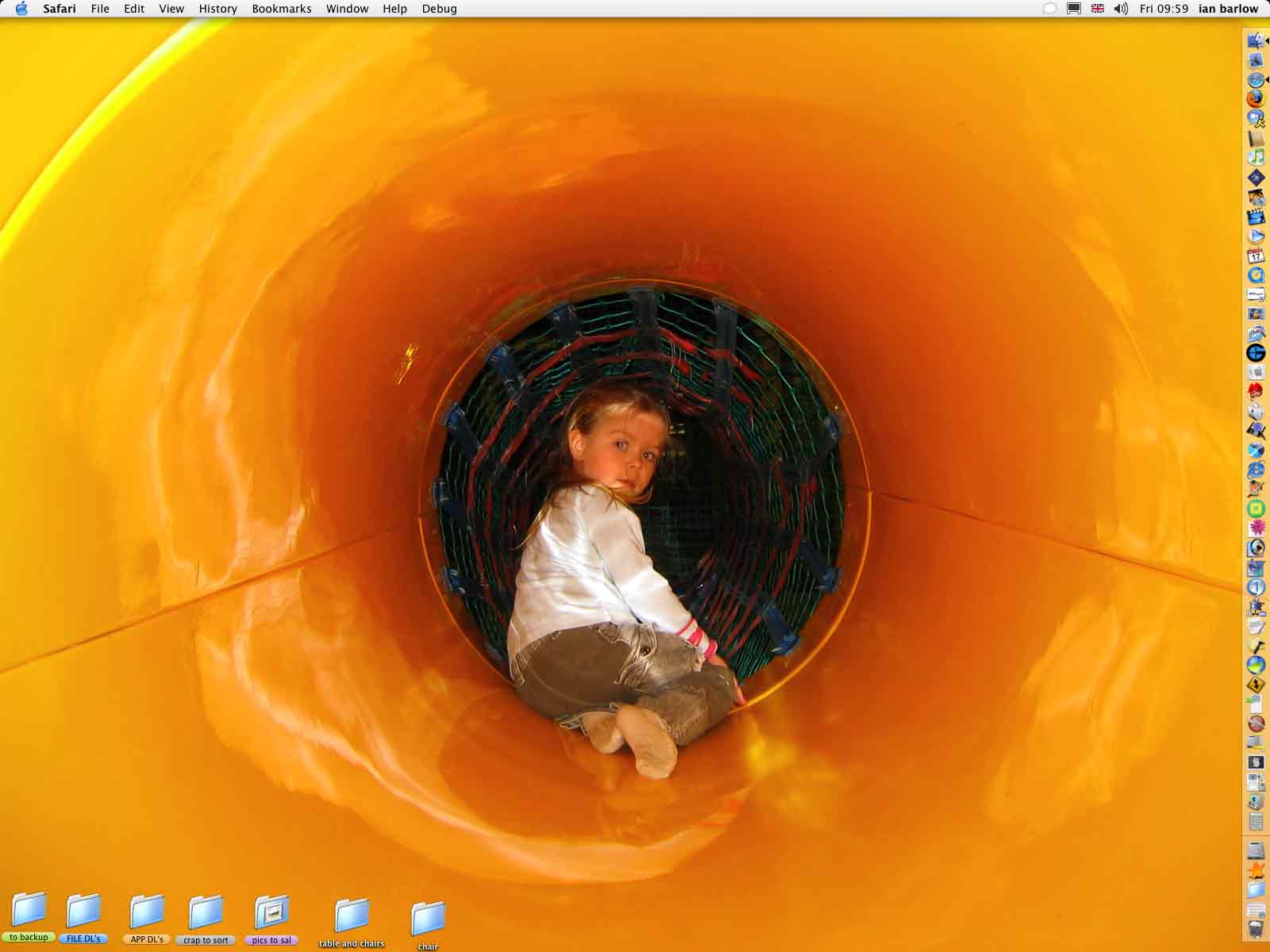Launch Firefox from the Dock

pyautogui.click(x=1256, y=99)
